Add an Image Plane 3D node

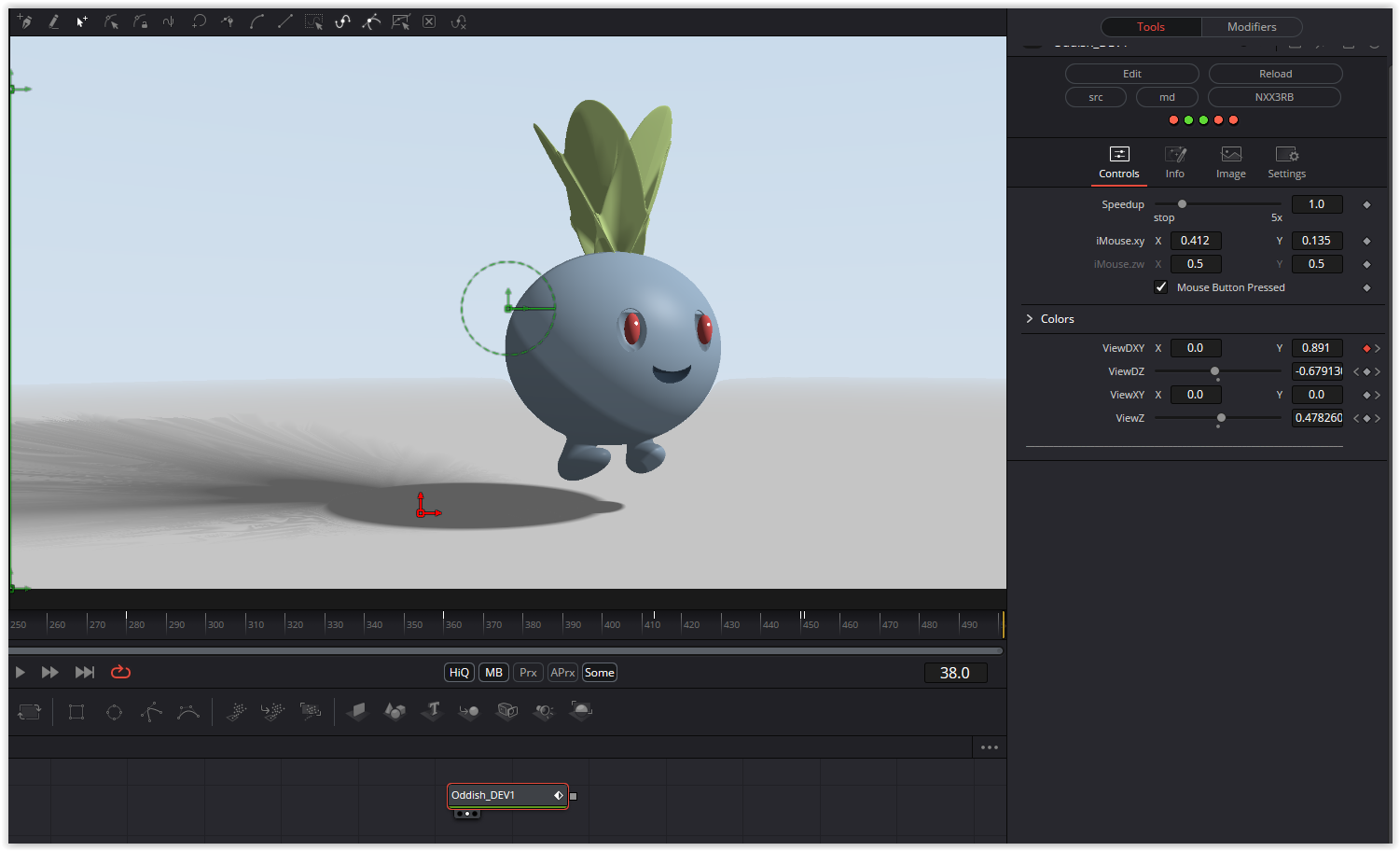[357, 712]
